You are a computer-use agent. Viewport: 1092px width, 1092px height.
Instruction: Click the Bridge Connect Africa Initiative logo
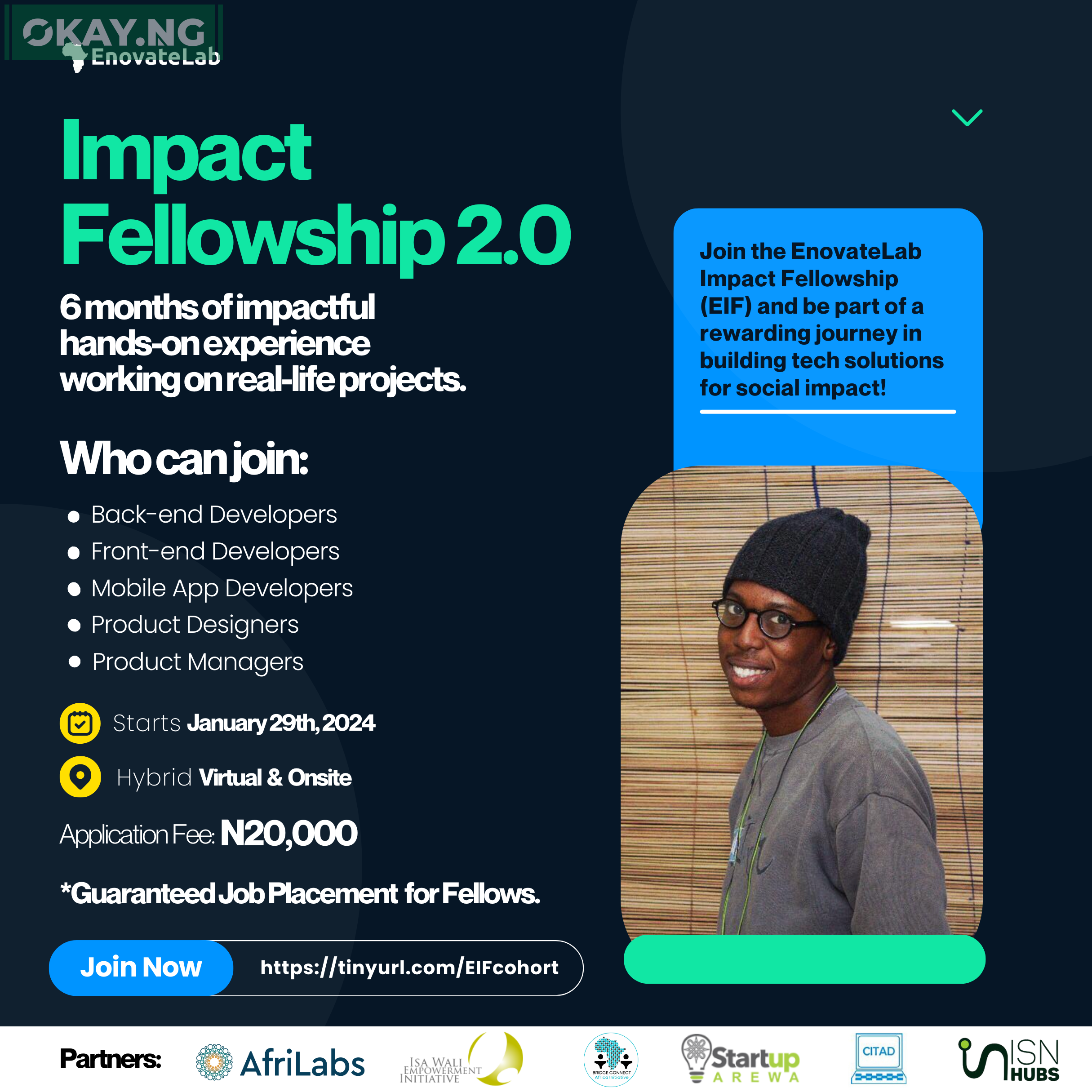click(x=611, y=1060)
